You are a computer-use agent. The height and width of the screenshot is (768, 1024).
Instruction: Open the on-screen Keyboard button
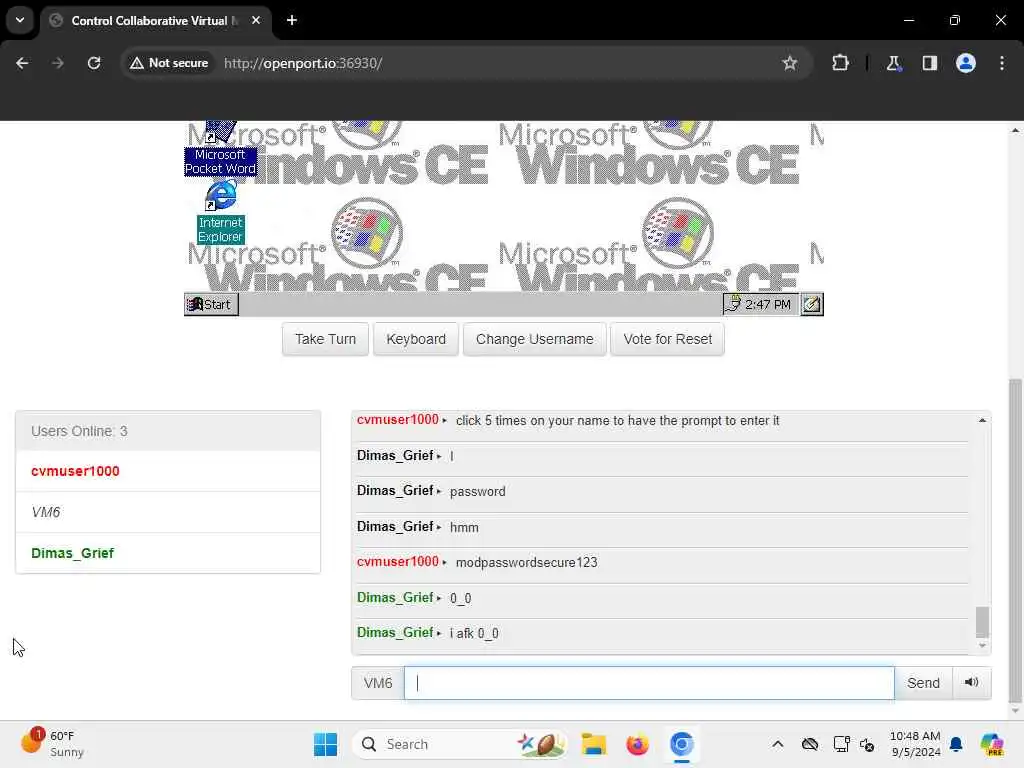coord(416,339)
